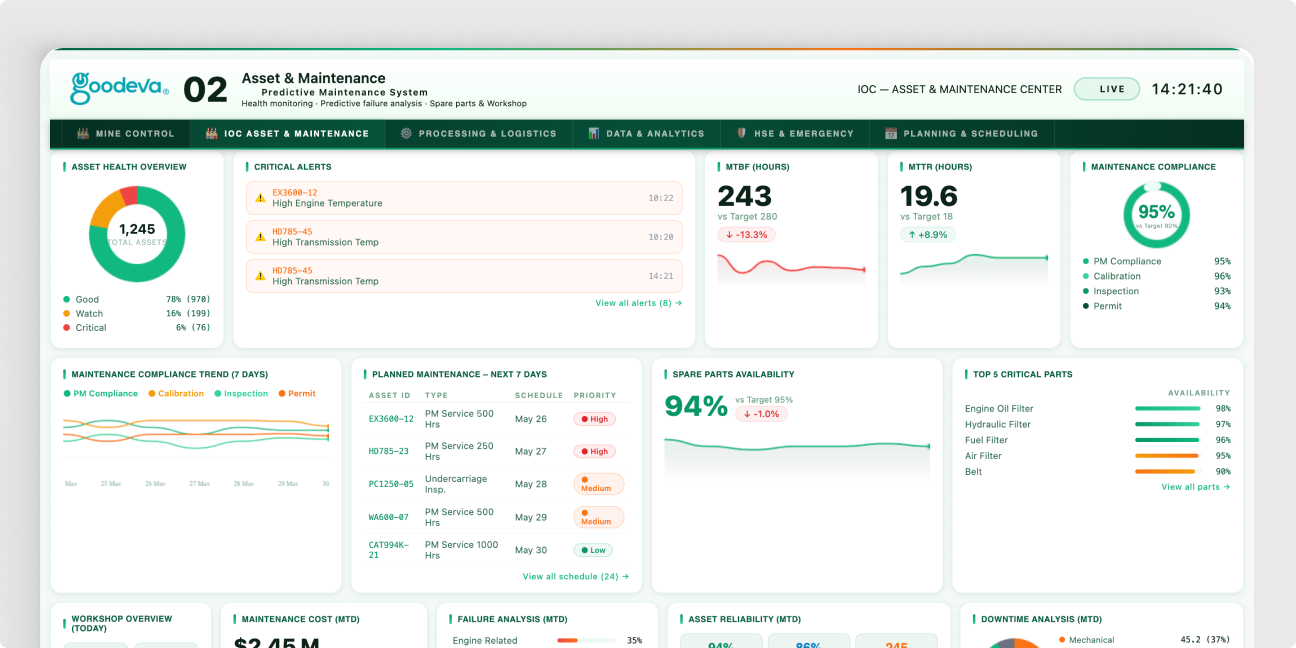The height and width of the screenshot is (648, 1296).
Task: Select Watch legend row in asset health
Action: [137, 313]
